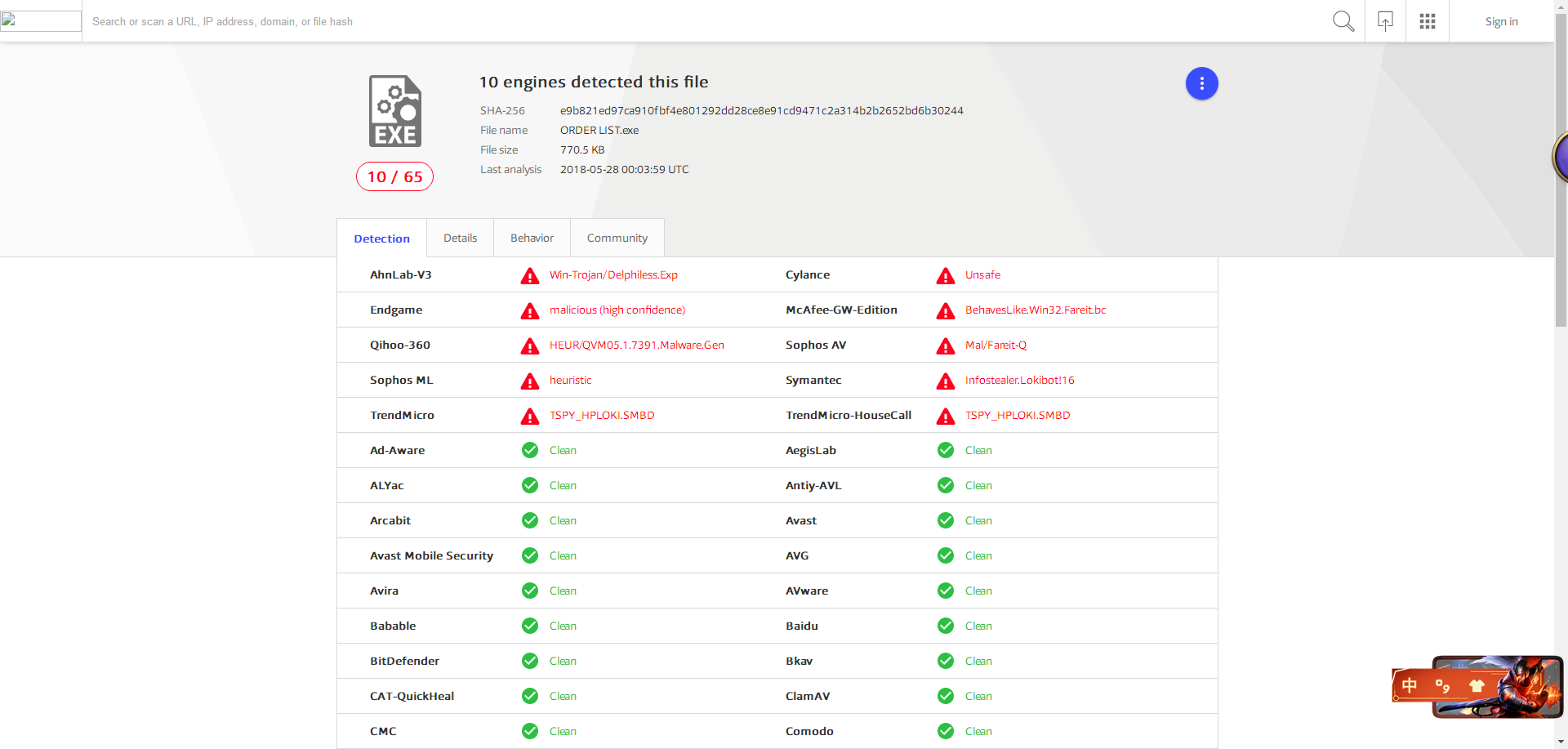Click warning icon next to Infostealer.Lokibot!16
Viewport: 1568px width, 749px height.
(x=946, y=381)
